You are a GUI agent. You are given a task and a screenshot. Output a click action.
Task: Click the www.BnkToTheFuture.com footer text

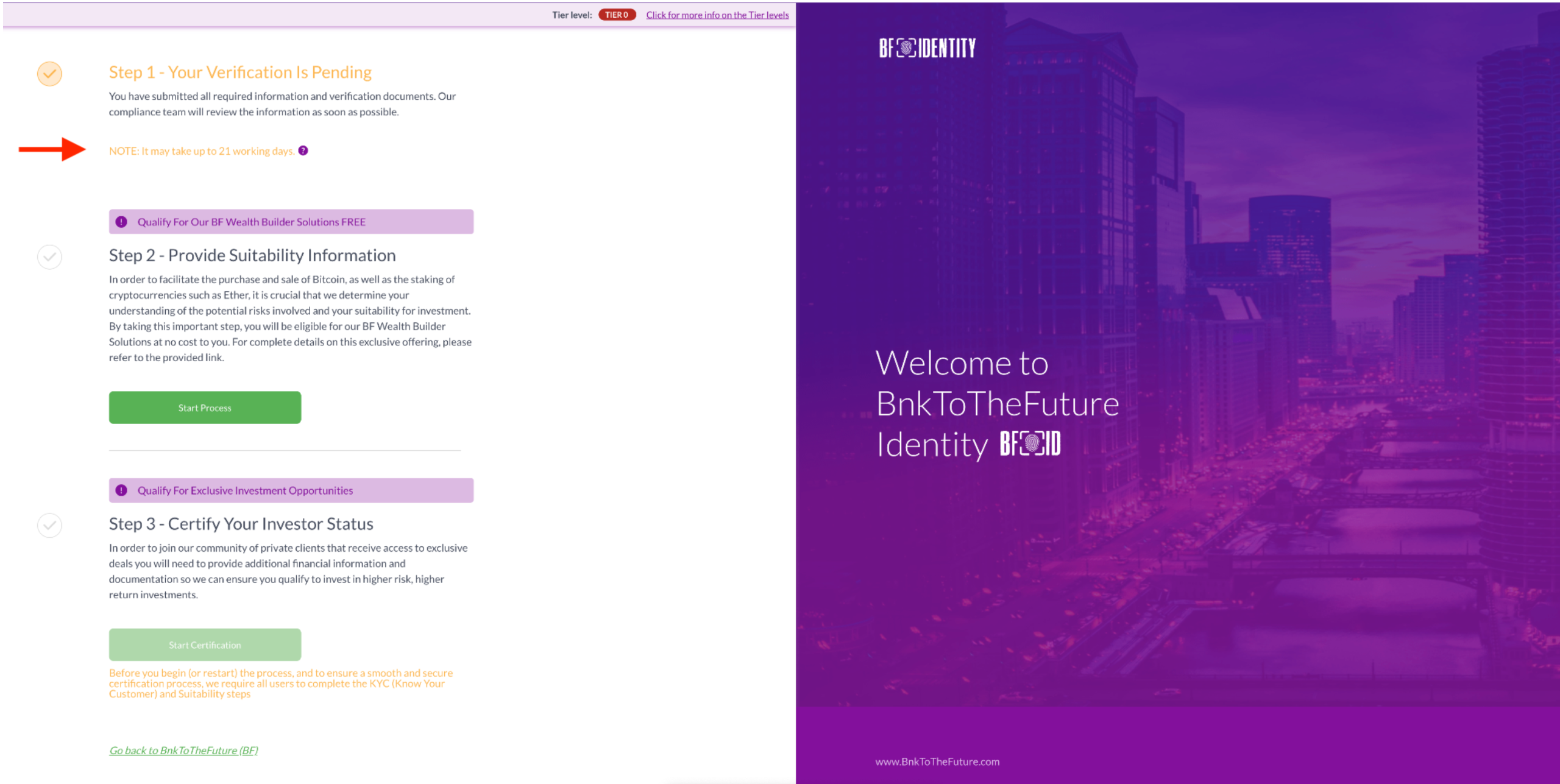[x=937, y=761]
